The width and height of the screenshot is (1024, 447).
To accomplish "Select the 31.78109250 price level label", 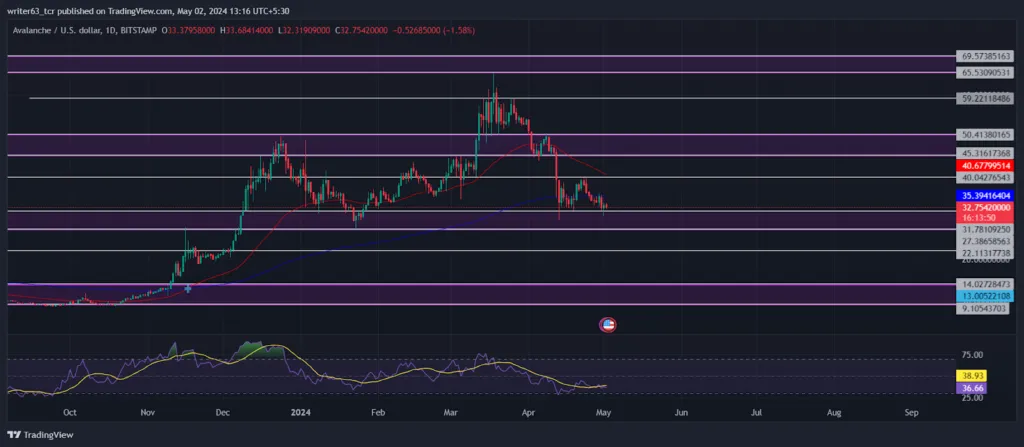I will point(984,230).
